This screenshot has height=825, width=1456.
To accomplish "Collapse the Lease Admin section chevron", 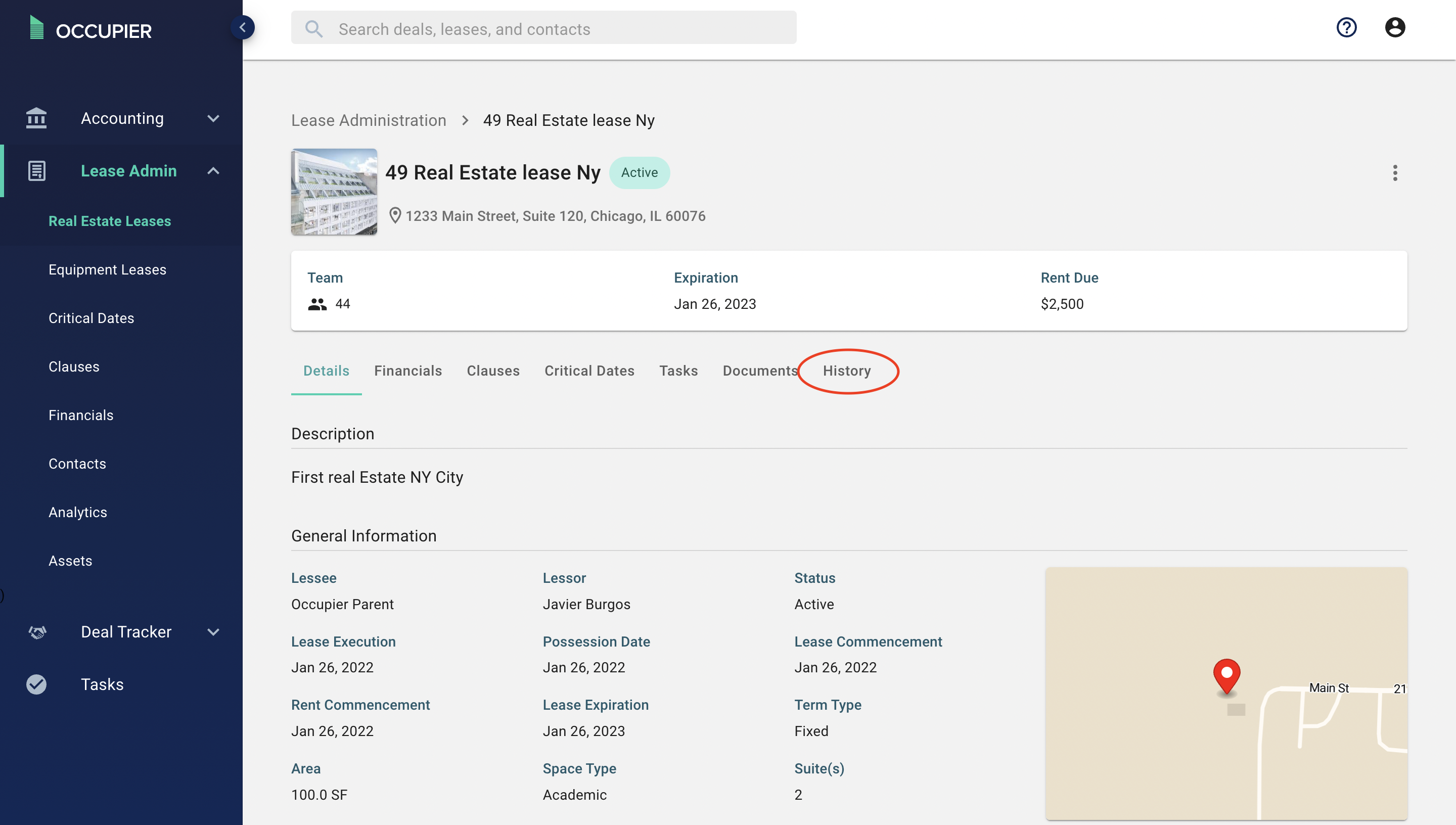I will point(213,170).
